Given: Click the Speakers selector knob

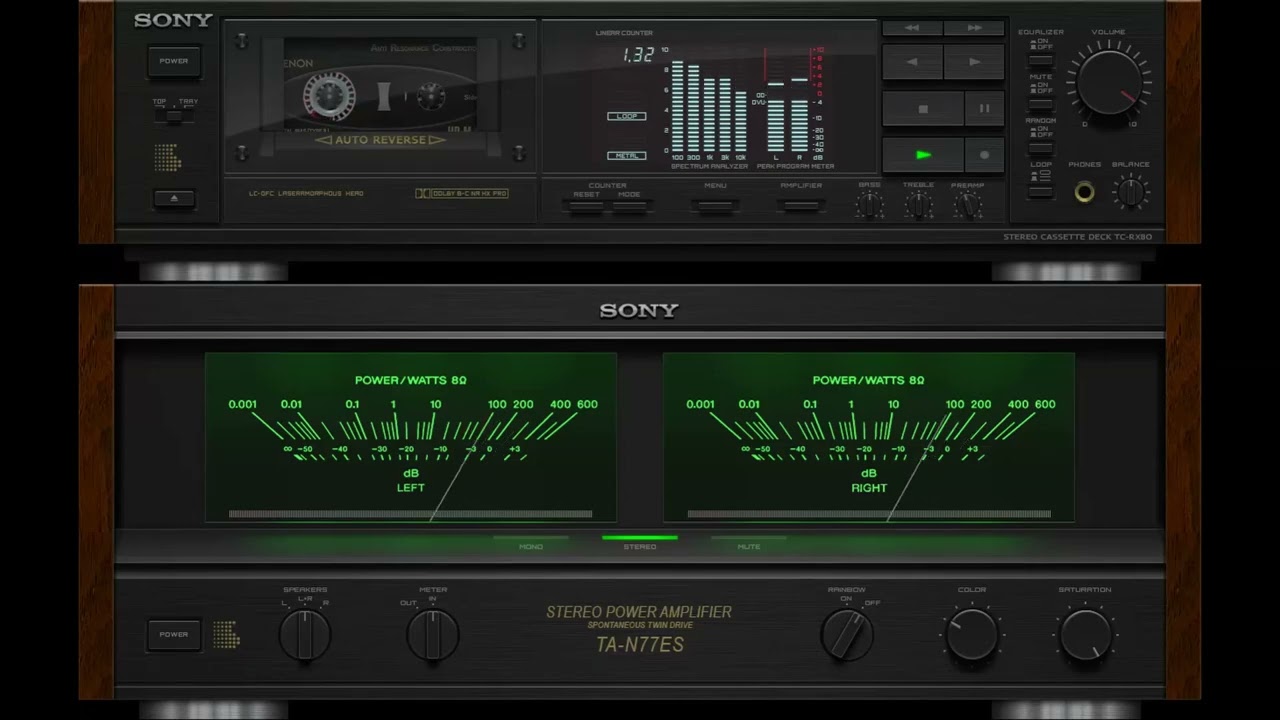Looking at the screenshot, I should [304, 634].
